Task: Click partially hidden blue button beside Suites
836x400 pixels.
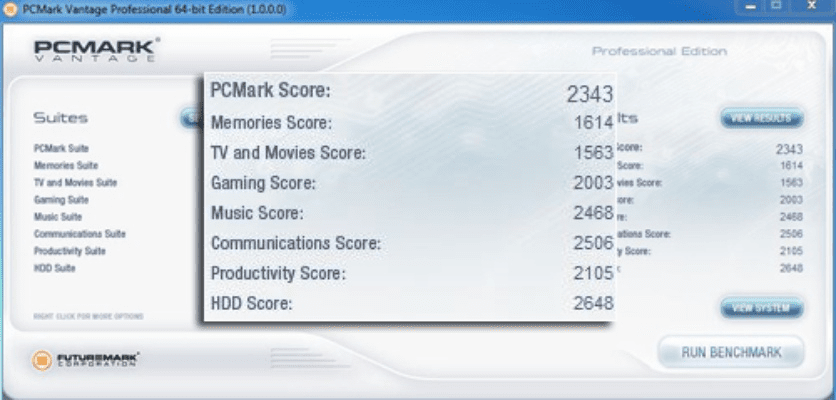Action: point(191,118)
